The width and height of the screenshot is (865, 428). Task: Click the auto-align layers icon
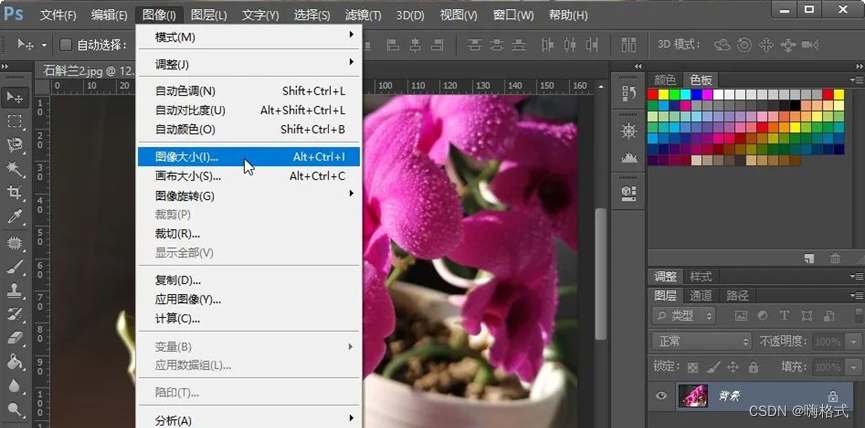click(628, 45)
